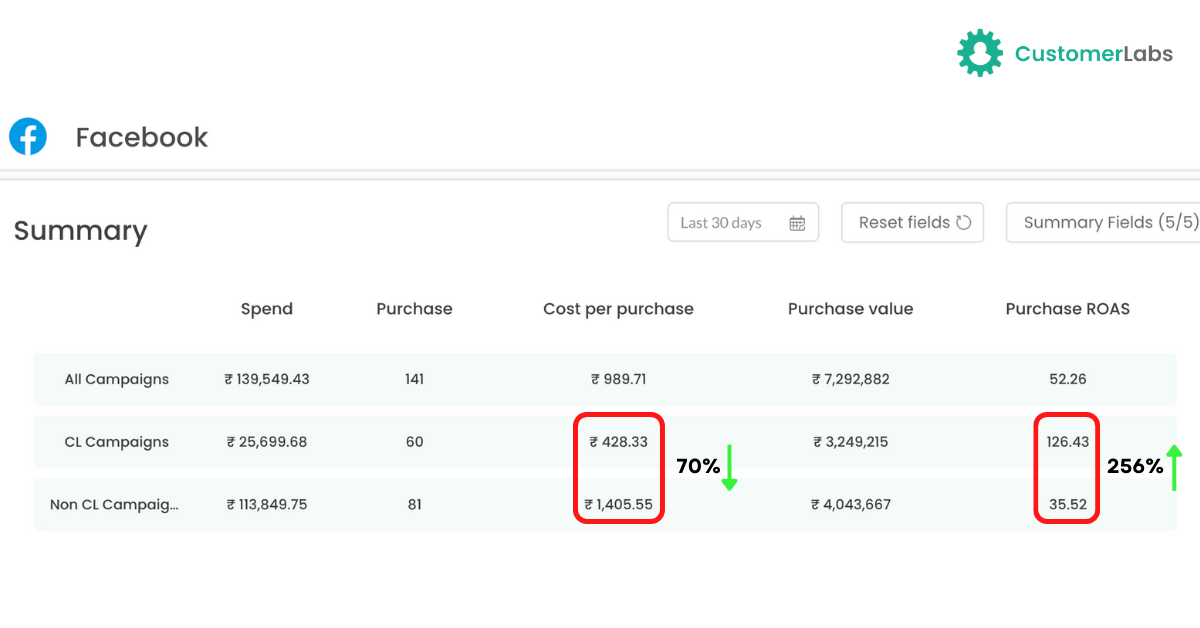Select the All Campaigns row label
This screenshot has height=628, width=1200.
pos(117,379)
